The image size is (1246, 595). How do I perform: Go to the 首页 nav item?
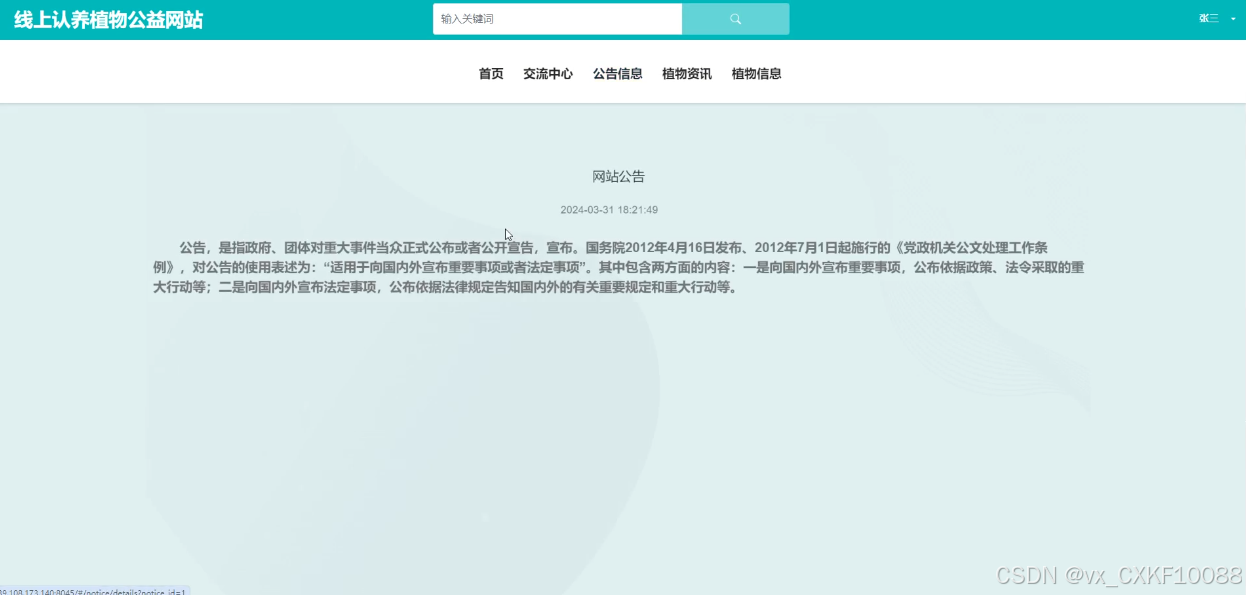pos(491,74)
